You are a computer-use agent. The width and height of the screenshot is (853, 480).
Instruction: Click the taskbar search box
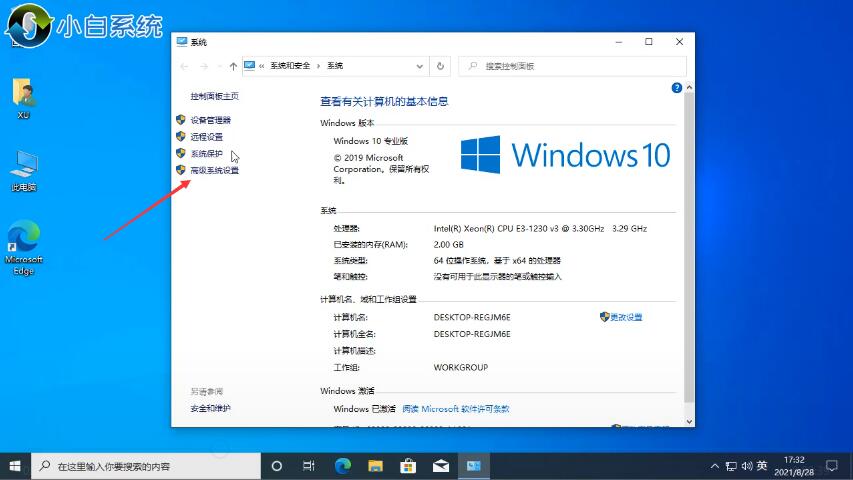[146, 466]
